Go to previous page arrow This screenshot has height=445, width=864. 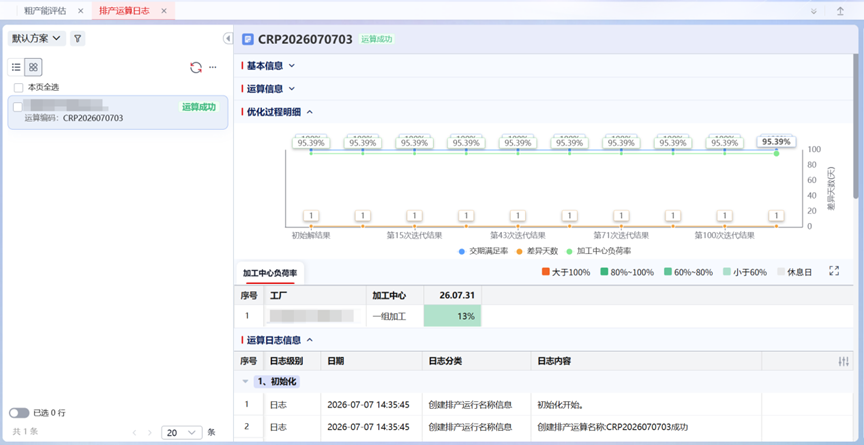[134, 433]
